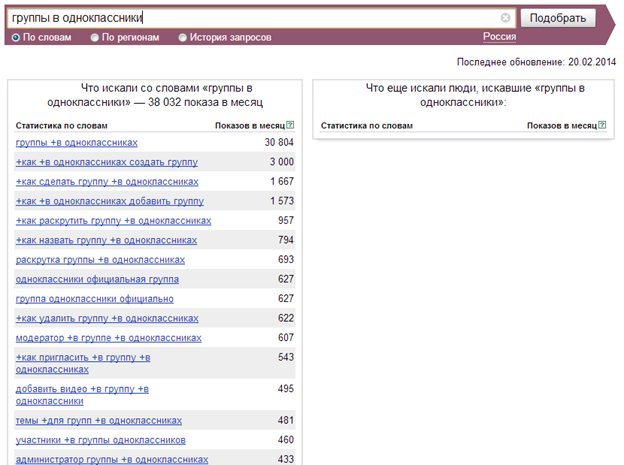Open help icon beside right 'Показов в месяц'
Viewport: 624px width, 465px height.
point(602,125)
